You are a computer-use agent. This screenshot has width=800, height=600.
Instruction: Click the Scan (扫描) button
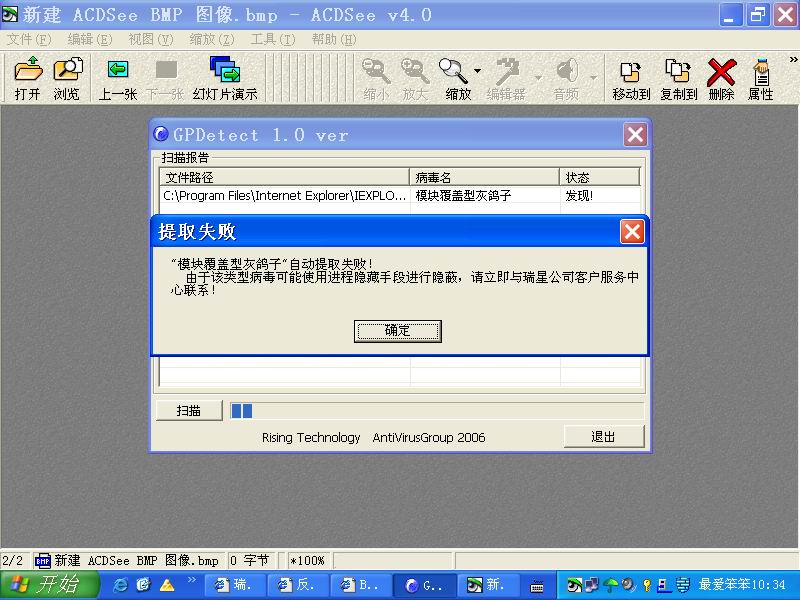point(189,410)
